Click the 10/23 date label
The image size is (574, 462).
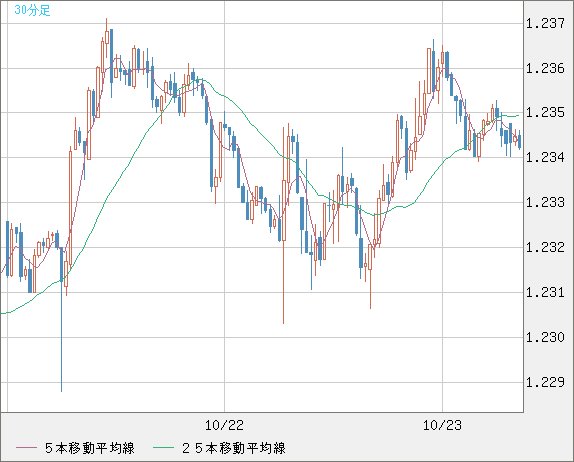point(442,425)
